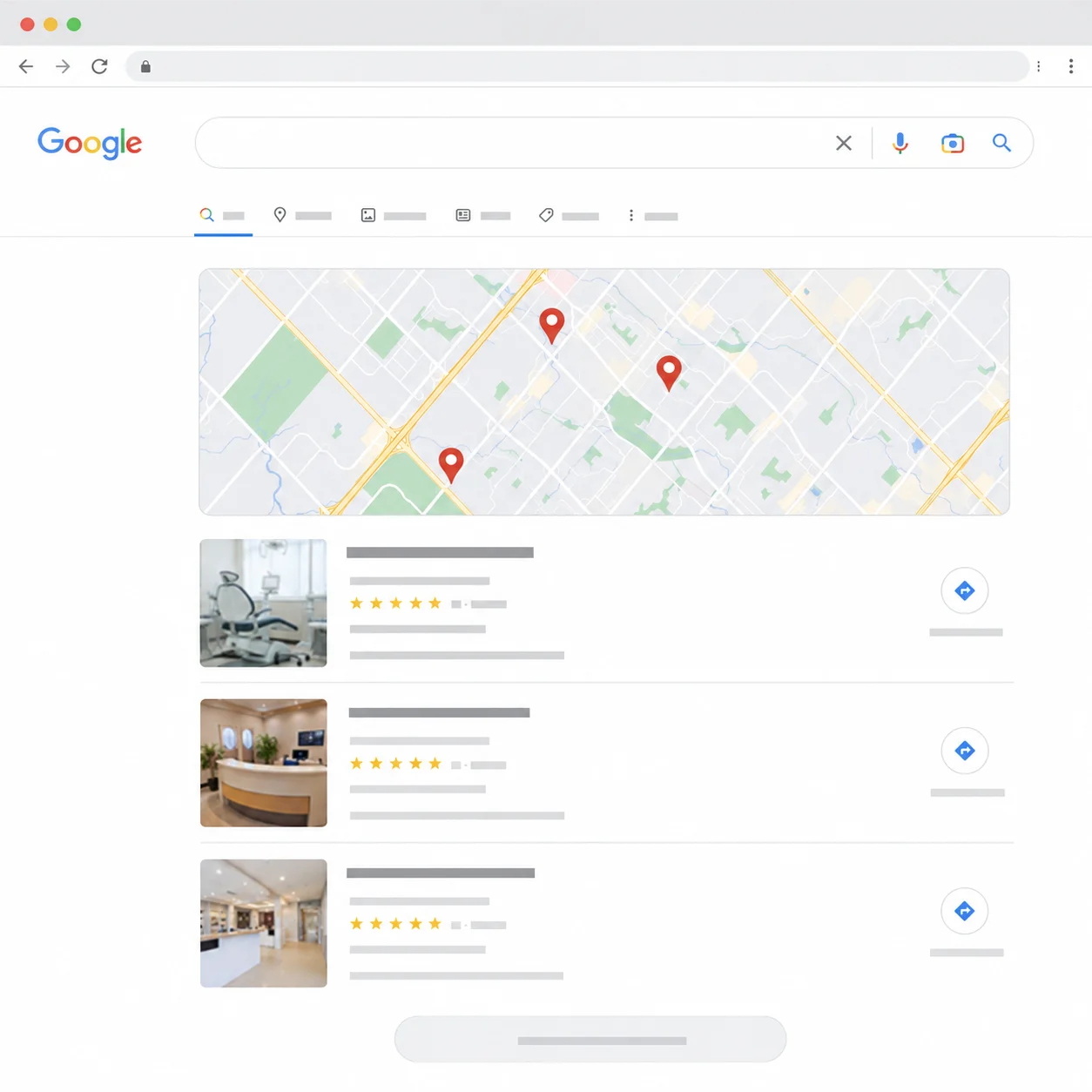Open the reception desk listing photo
This screenshot has height=1092, width=1092.
coord(264,763)
